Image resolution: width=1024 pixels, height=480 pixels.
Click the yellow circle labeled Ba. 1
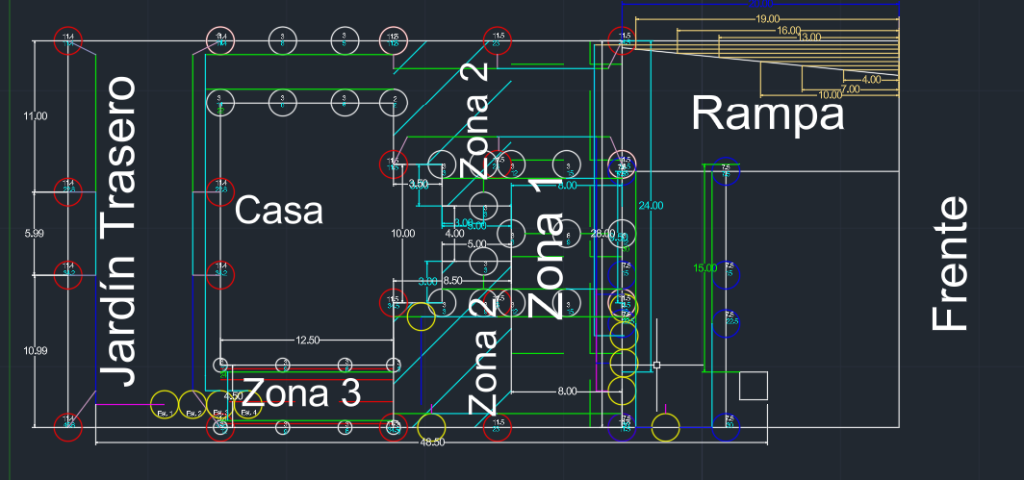(164, 405)
